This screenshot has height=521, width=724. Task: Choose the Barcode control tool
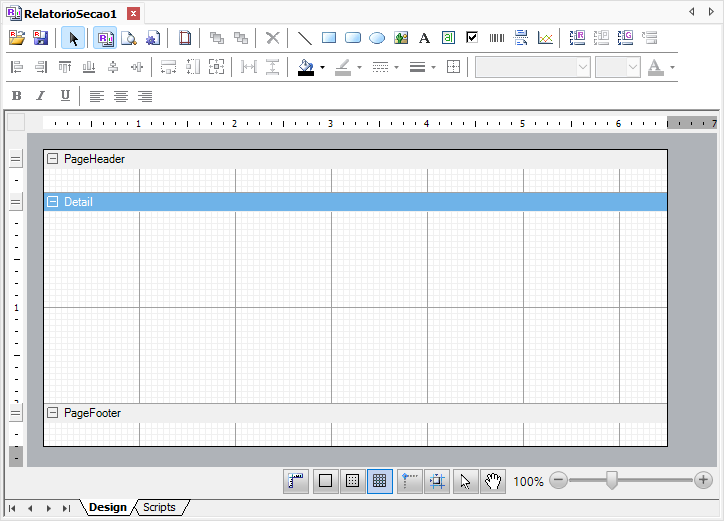click(x=497, y=38)
